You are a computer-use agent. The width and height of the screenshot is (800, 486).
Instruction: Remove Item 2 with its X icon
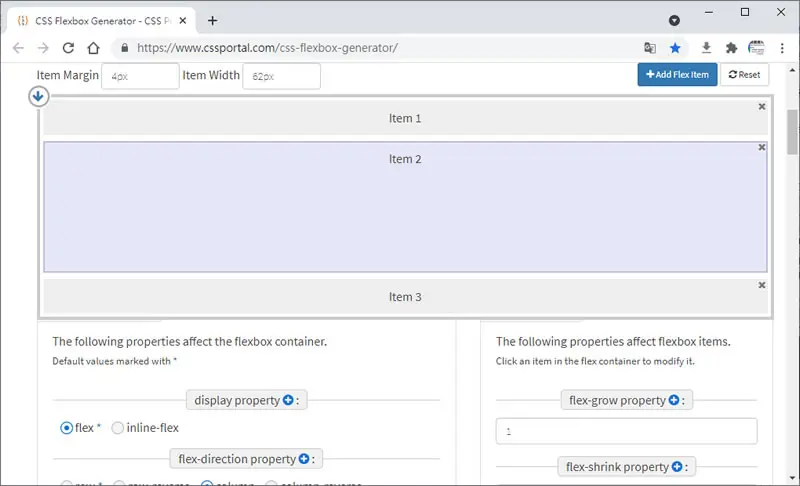click(762, 147)
